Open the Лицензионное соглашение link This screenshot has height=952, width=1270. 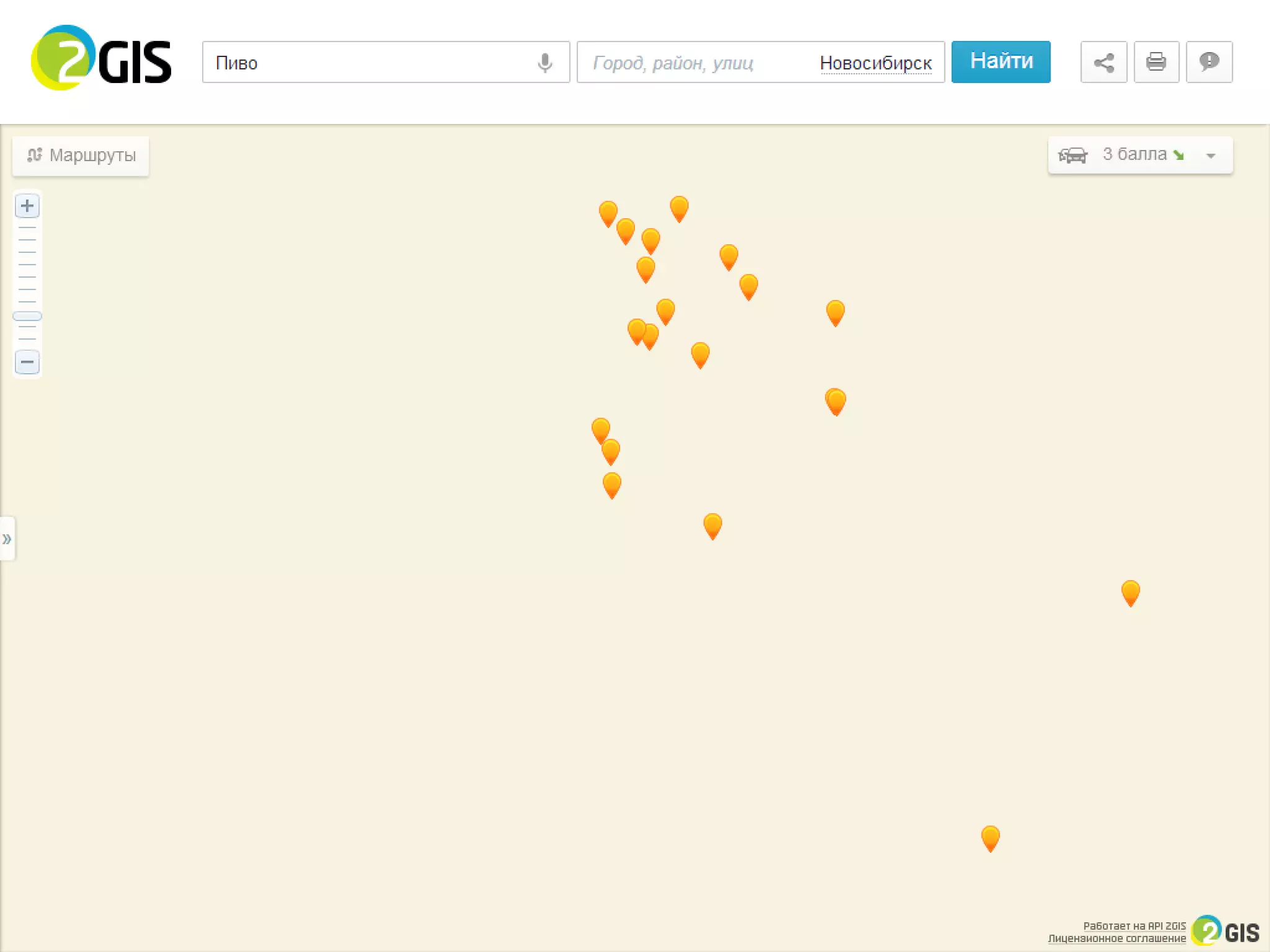click(x=1116, y=938)
